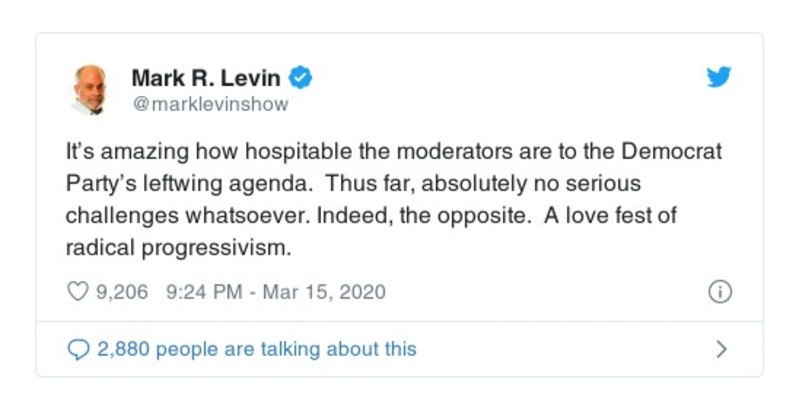Click the blue speech bubble icon

click(x=78, y=349)
